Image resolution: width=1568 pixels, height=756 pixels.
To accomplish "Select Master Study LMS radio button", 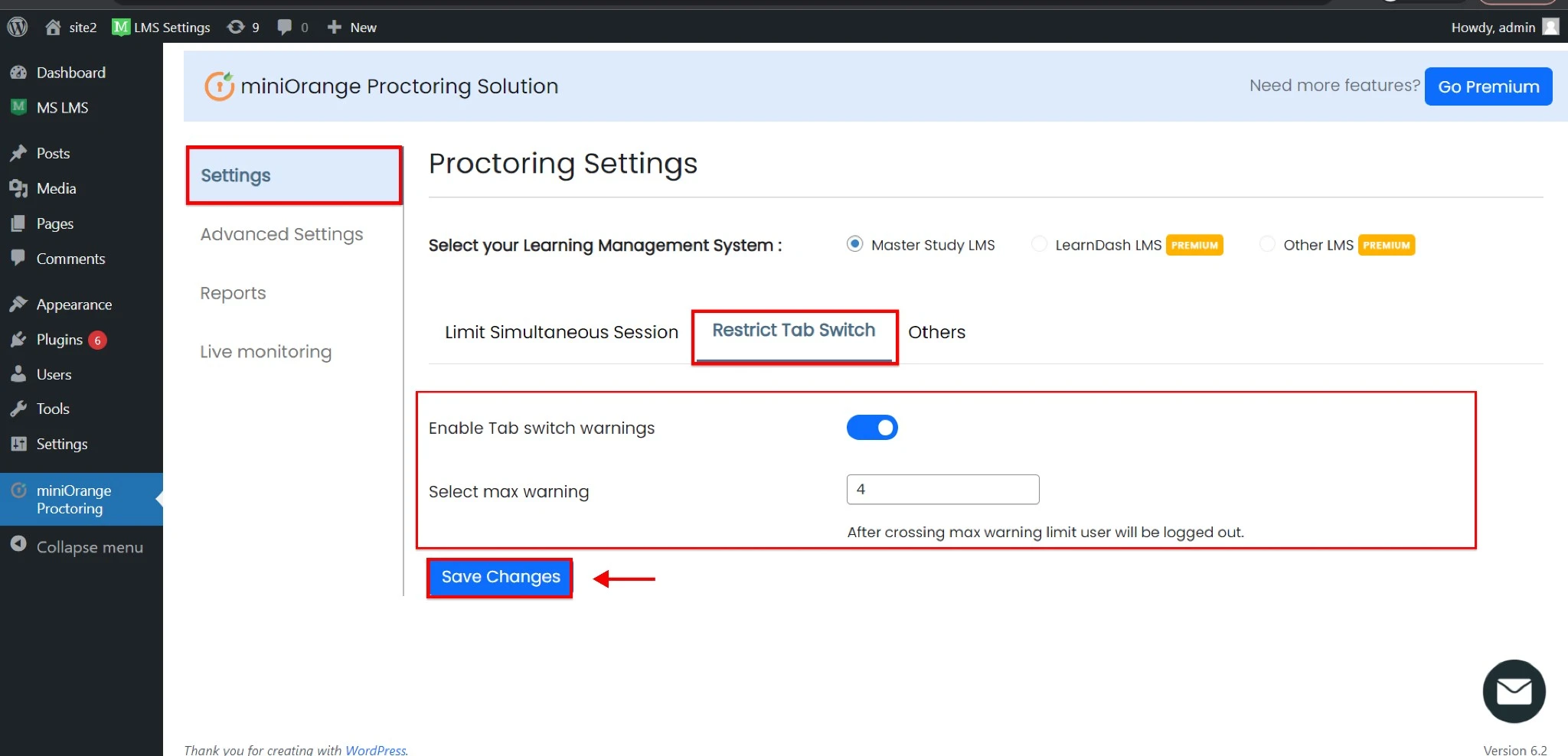I will [x=855, y=244].
